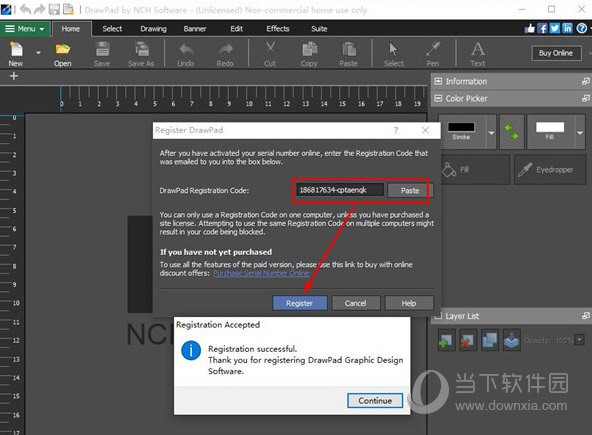Swap stroke and fill colors

point(512,132)
